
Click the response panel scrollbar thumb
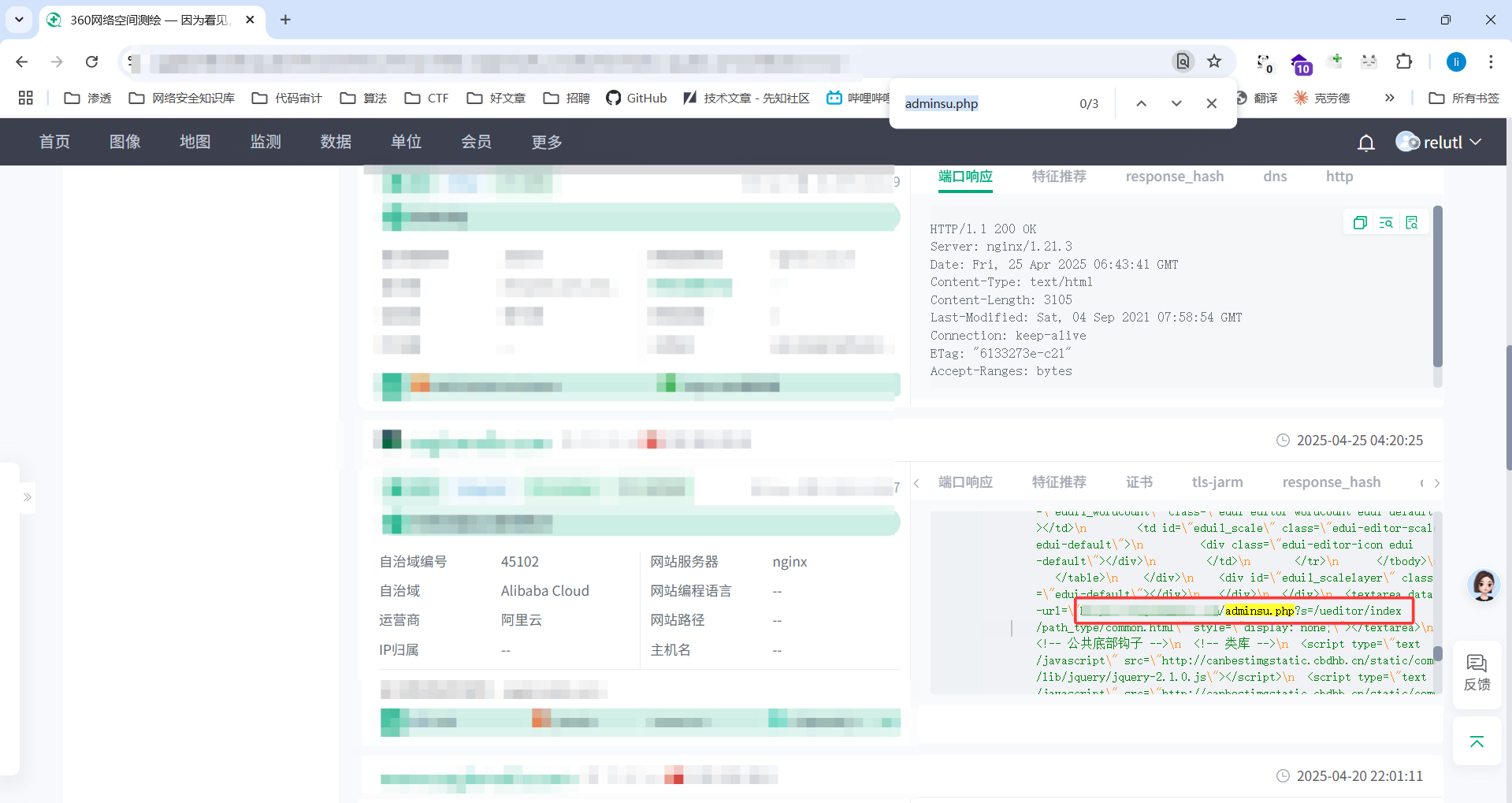(1437, 286)
